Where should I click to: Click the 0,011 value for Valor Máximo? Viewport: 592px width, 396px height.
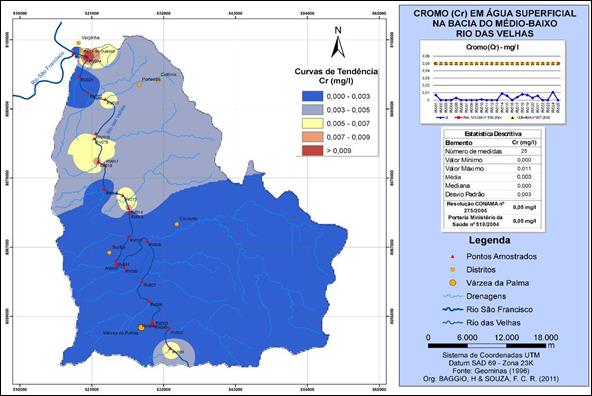[524, 168]
